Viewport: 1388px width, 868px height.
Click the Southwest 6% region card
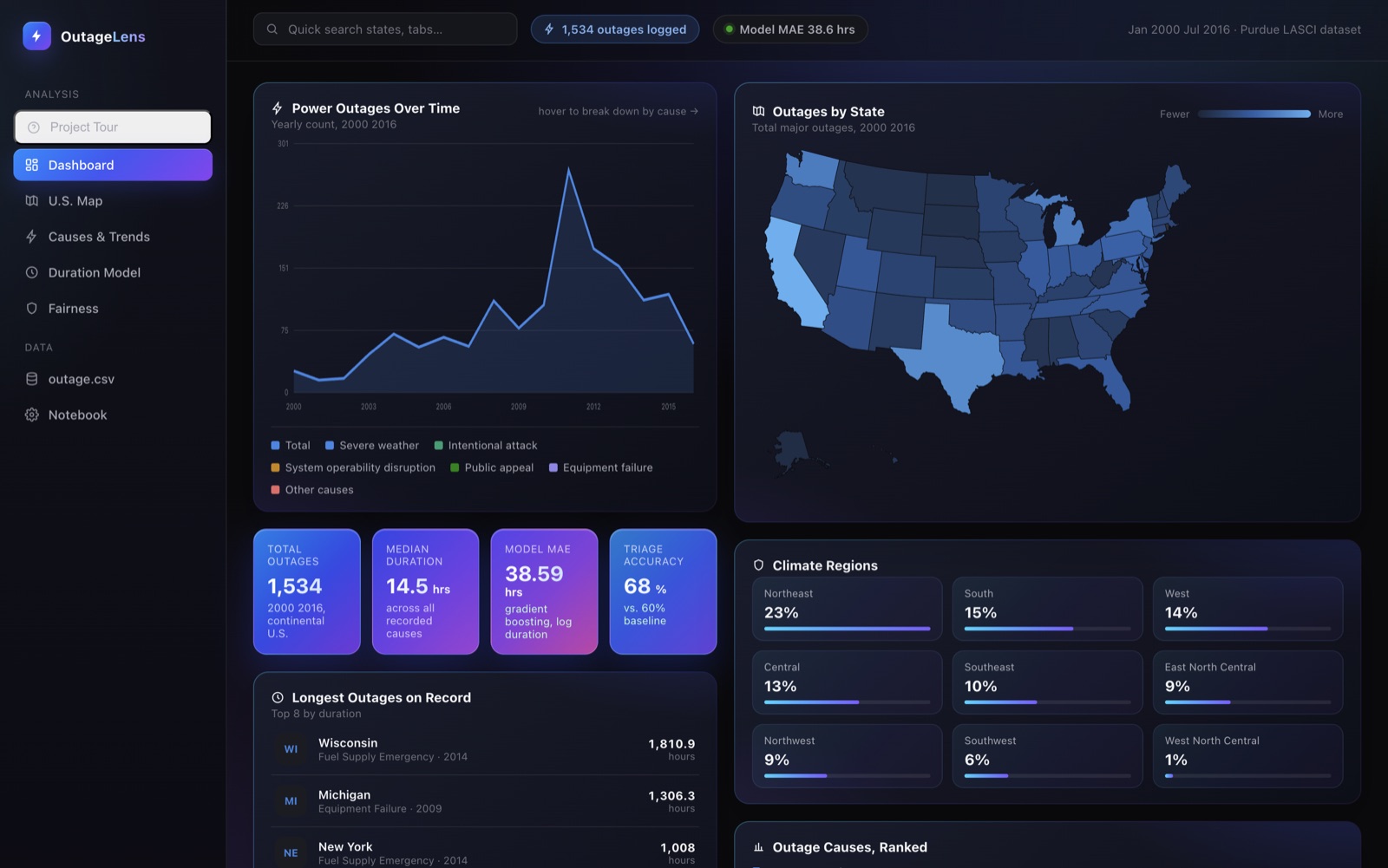1047,756
